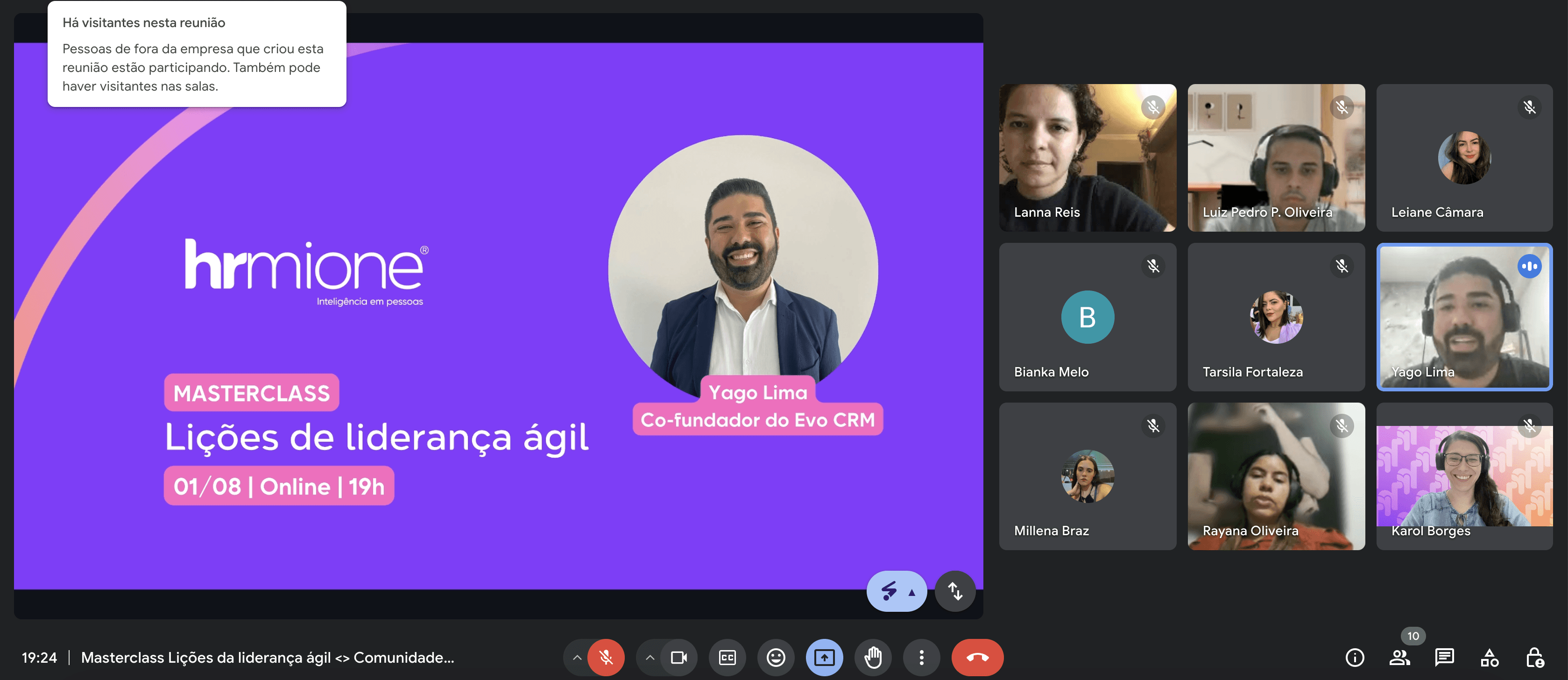This screenshot has width=1568, height=680.
Task: Click the name label Karol Borges
Action: click(x=1430, y=531)
